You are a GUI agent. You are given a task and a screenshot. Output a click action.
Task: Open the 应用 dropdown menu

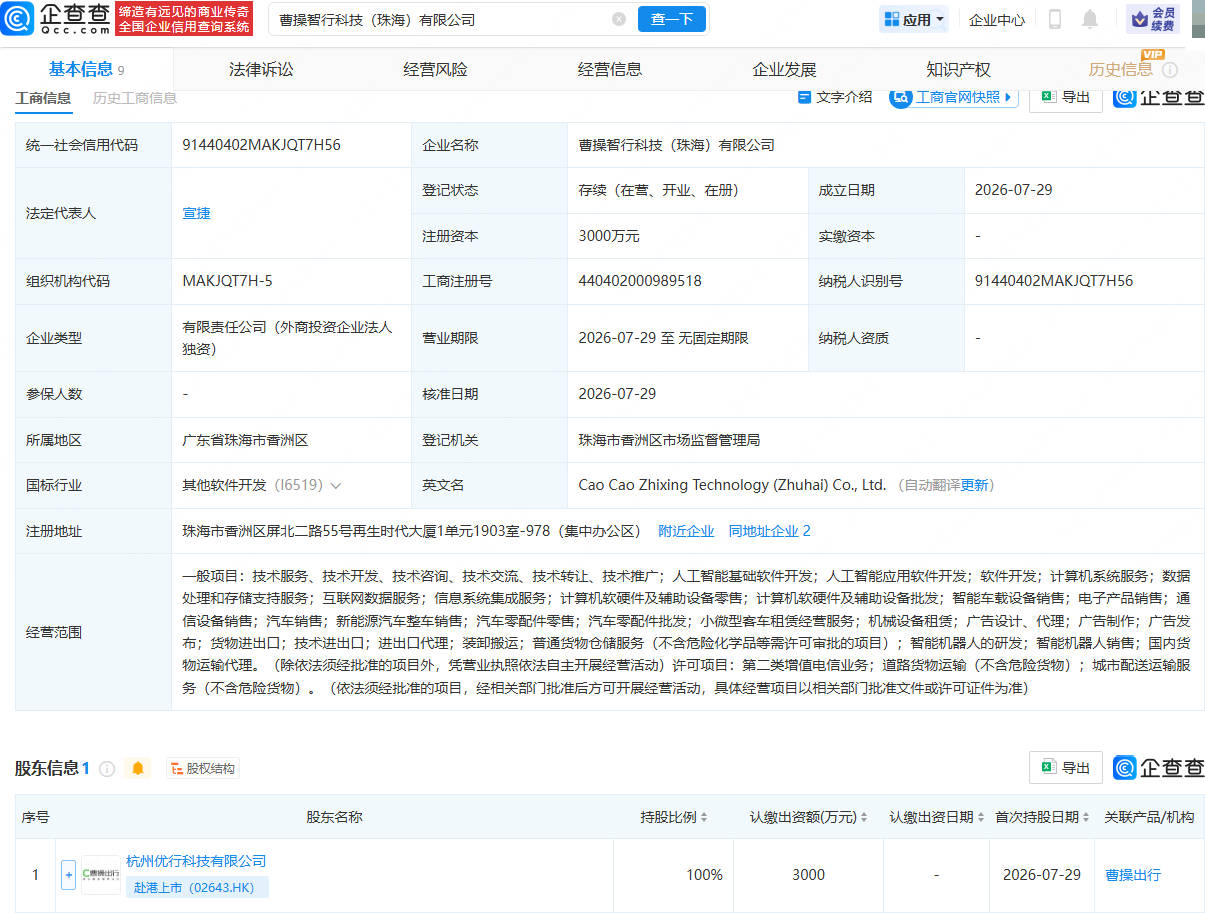pos(914,19)
